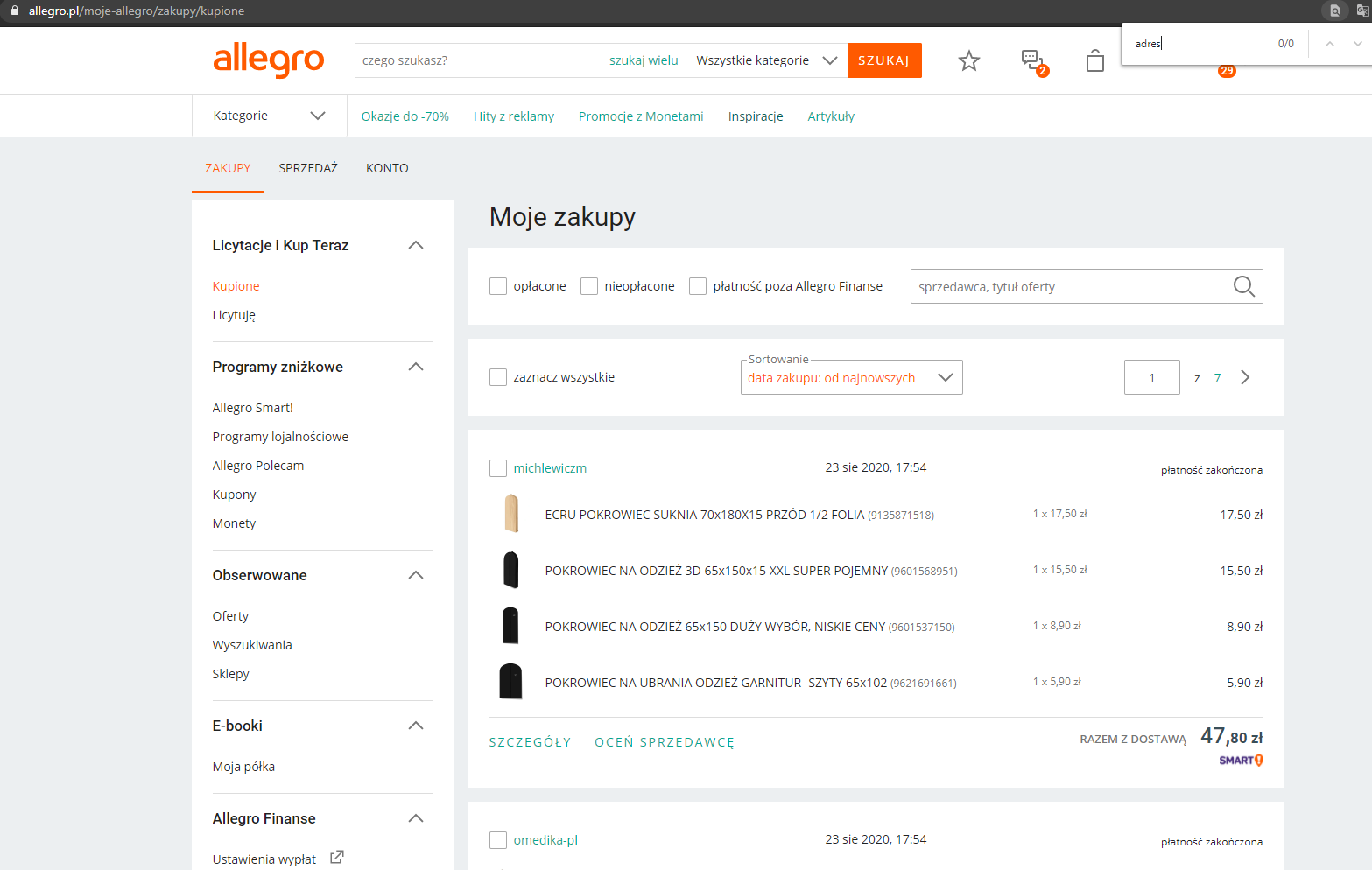Viewport: 1372px width, 870px height.
Task: Open Artykuły menu link
Action: click(x=831, y=116)
